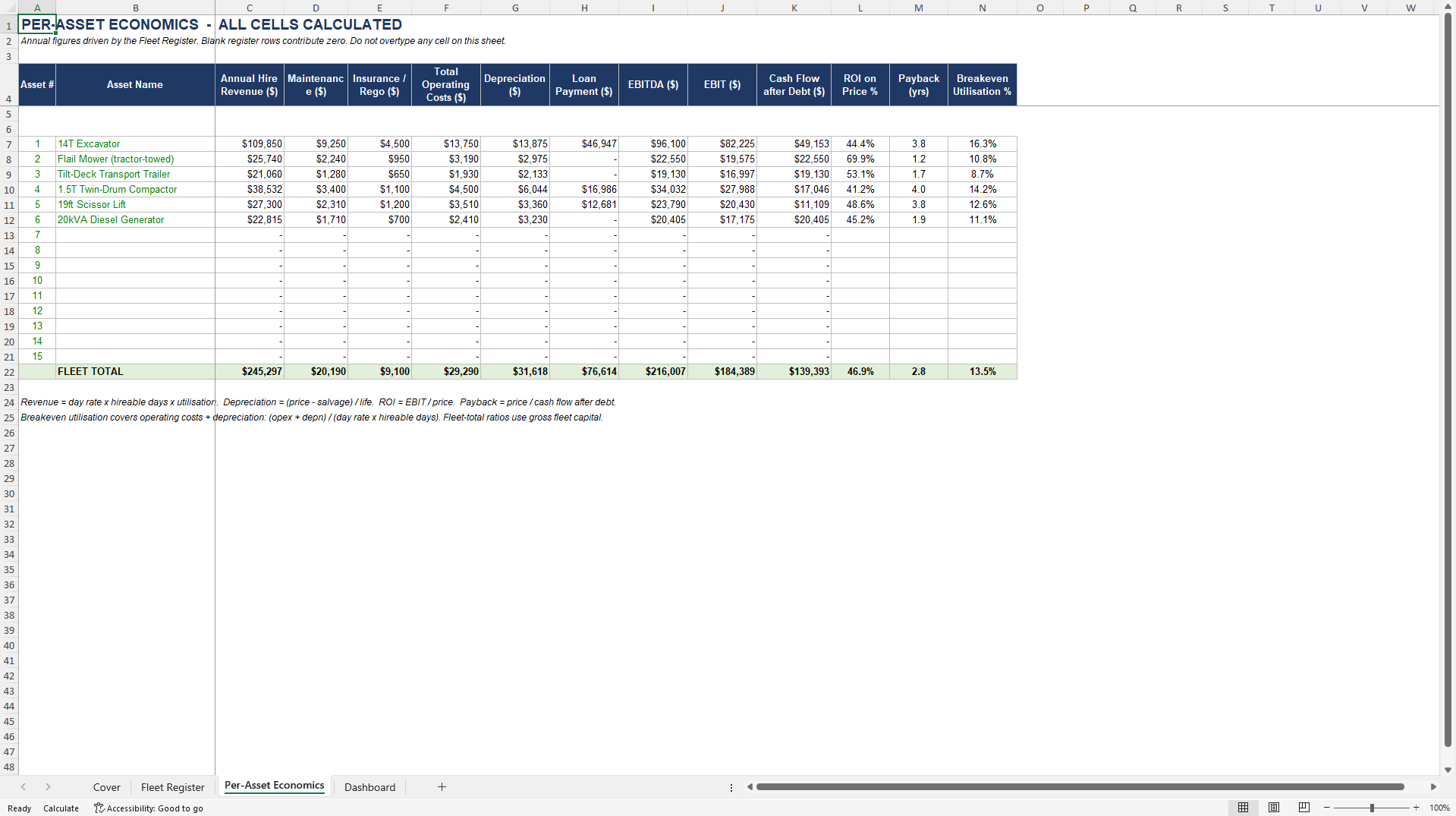Screen dimensions: 1456x816
Task: Click the Calculate status bar button
Action: [61, 808]
